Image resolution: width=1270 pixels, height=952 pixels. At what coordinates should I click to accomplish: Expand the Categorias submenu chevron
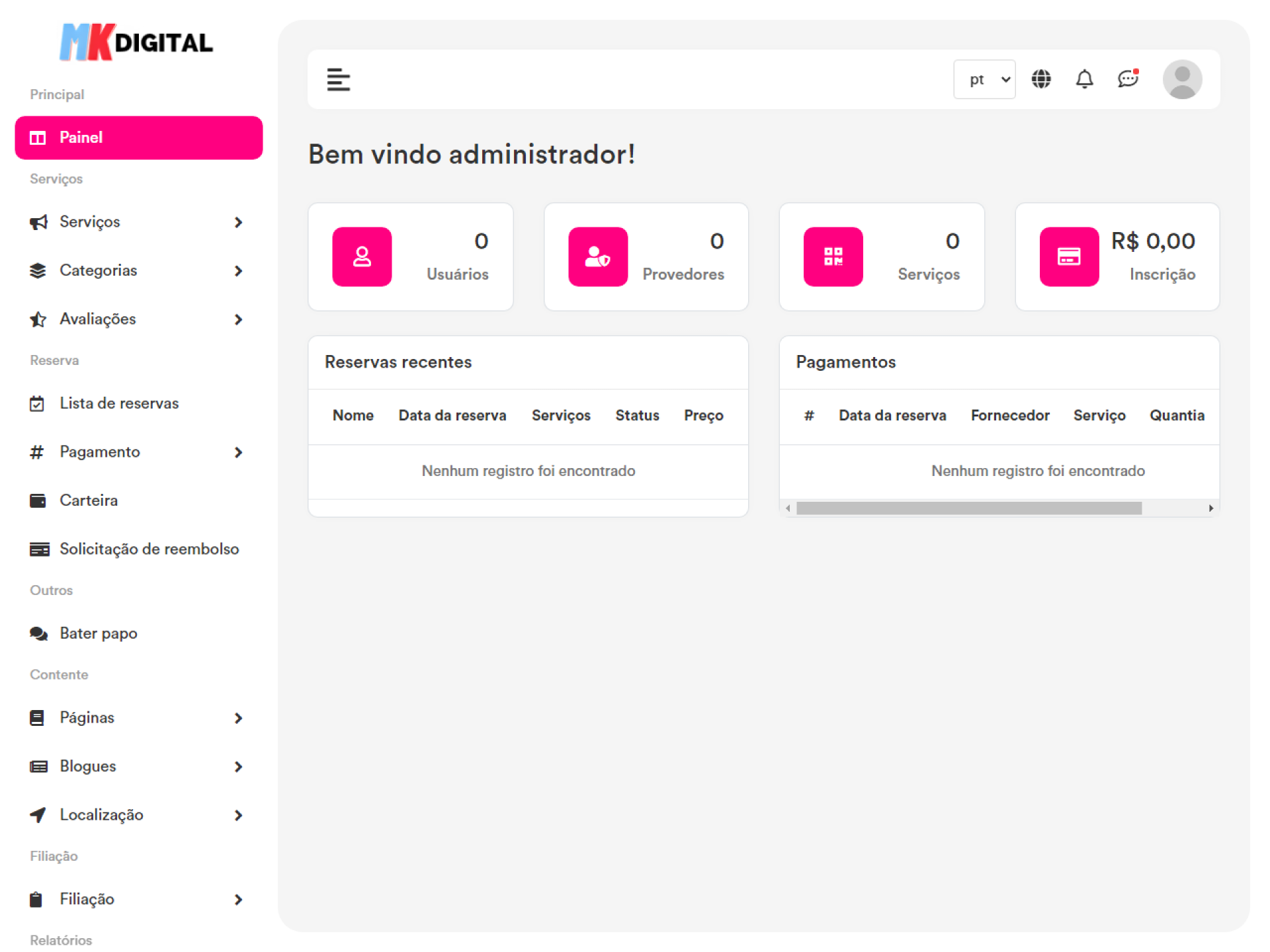[x=238, y=271]
